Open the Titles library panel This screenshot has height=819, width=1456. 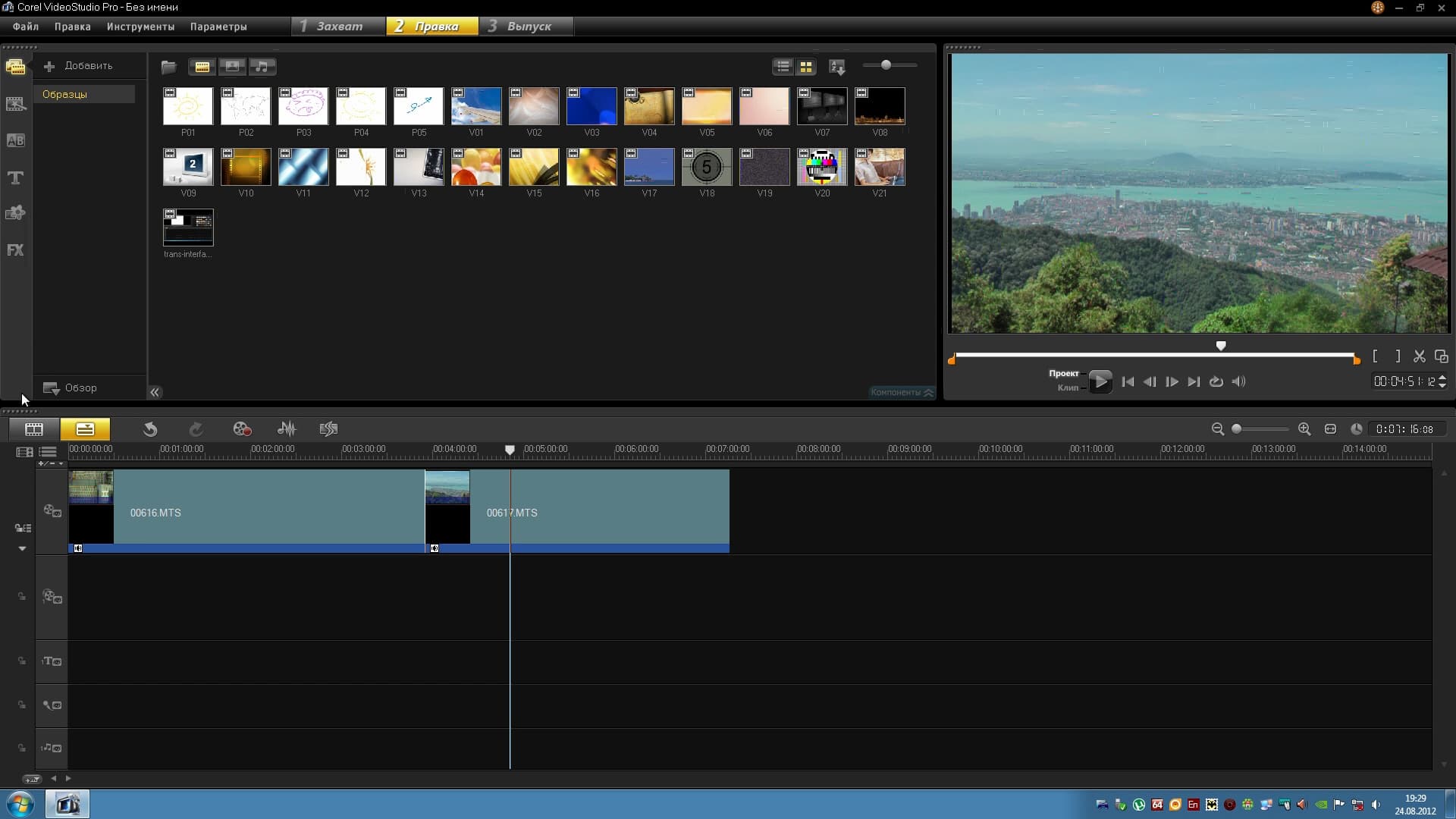coord(15,177)
